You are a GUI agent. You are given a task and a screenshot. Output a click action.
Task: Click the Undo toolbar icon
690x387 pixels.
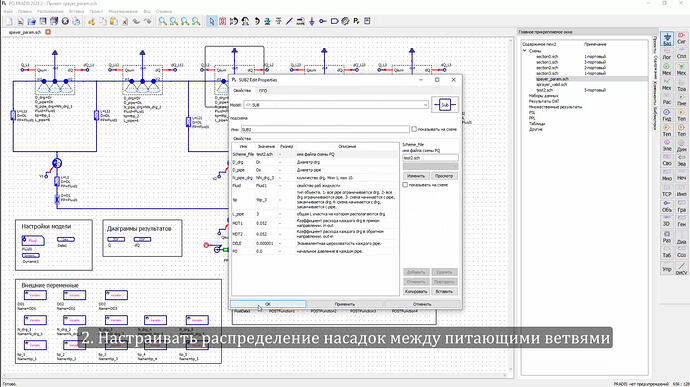(x=136, y=21)
